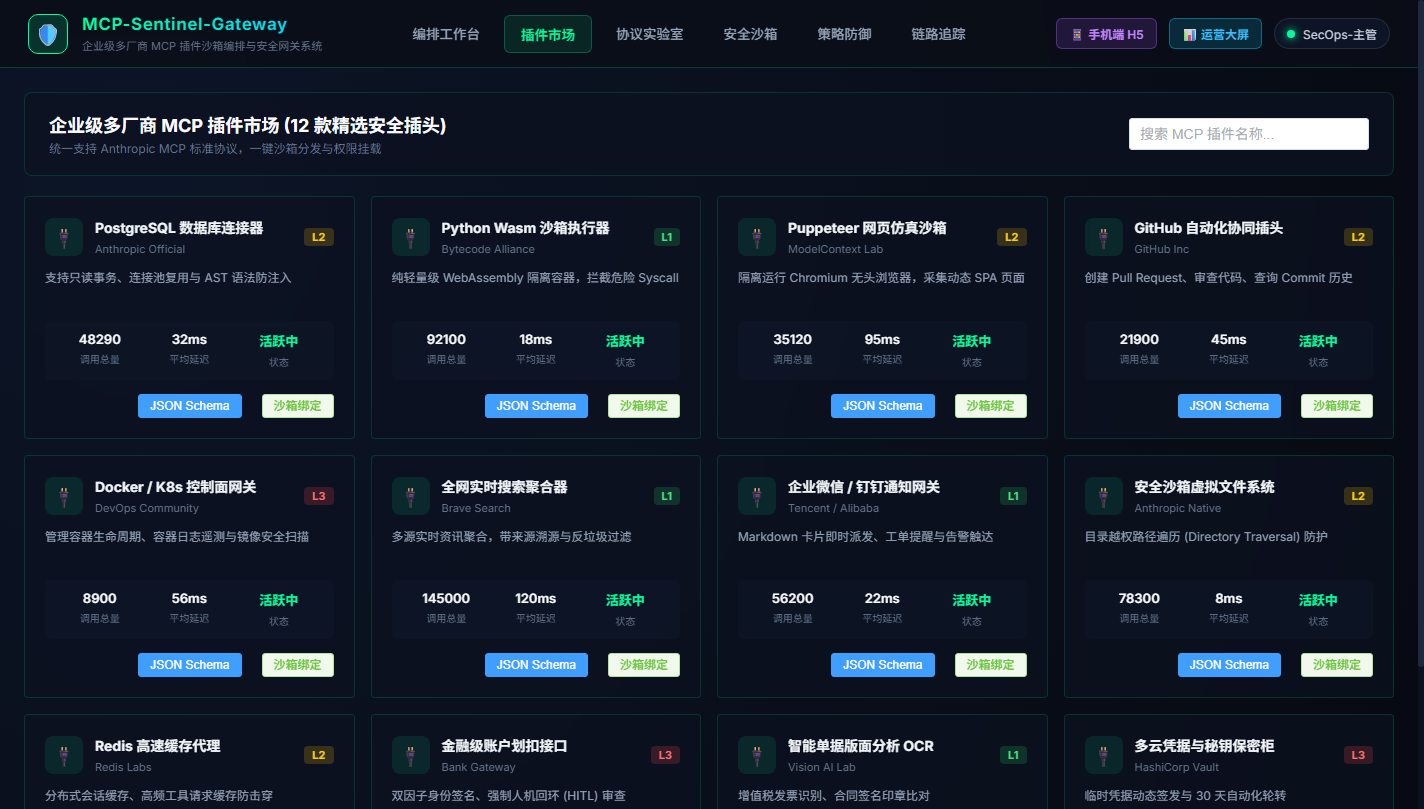Image resolution: width=1424 pixels, height=809 pixels.
Task: Click the PostgreSQL 数据库连接器 plug icon
Action: coord(64,237)
